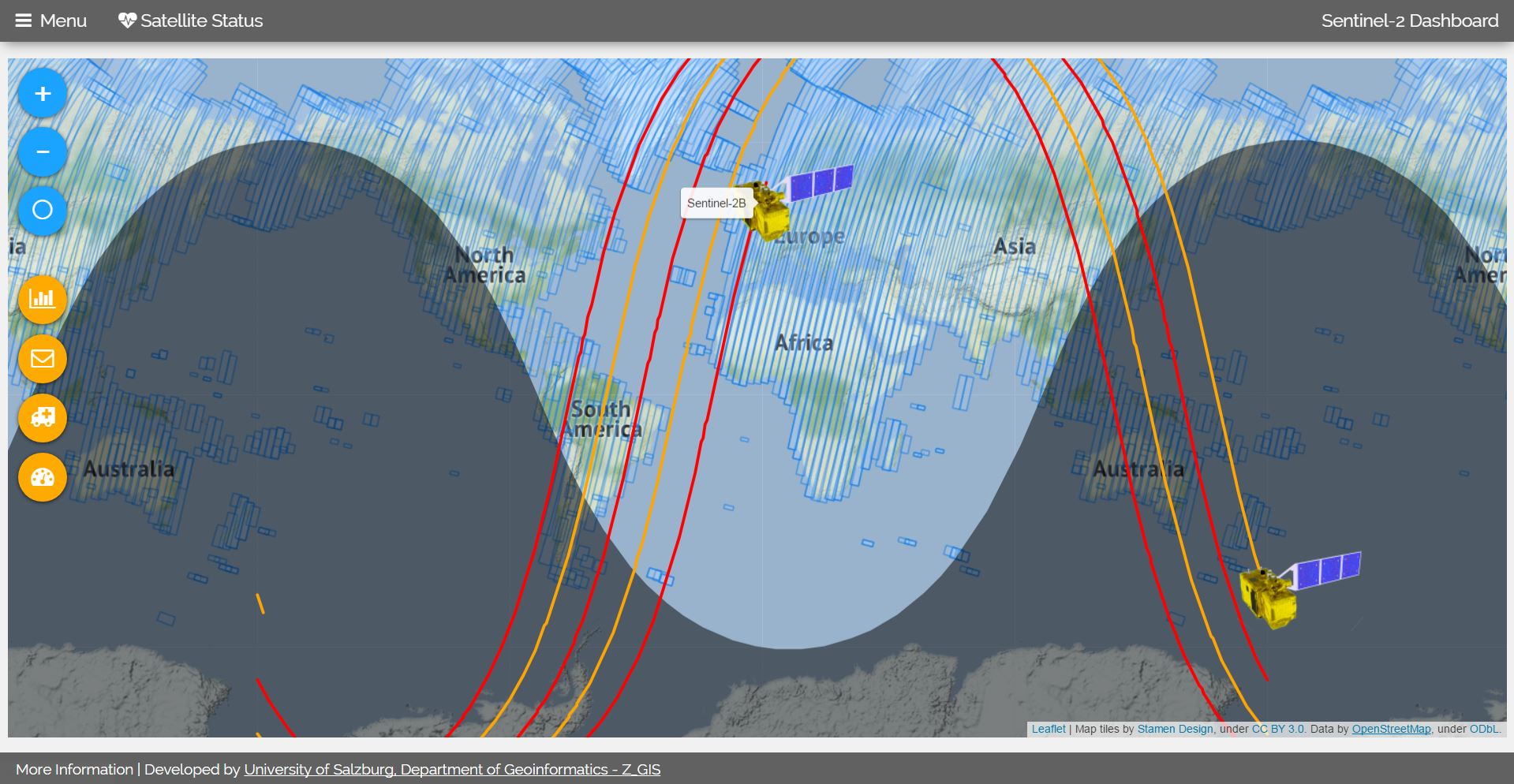Viewport: 1514px width, 784px height.
Task: Open Satellite Status from the top bar
Action: tap(191, 21)
